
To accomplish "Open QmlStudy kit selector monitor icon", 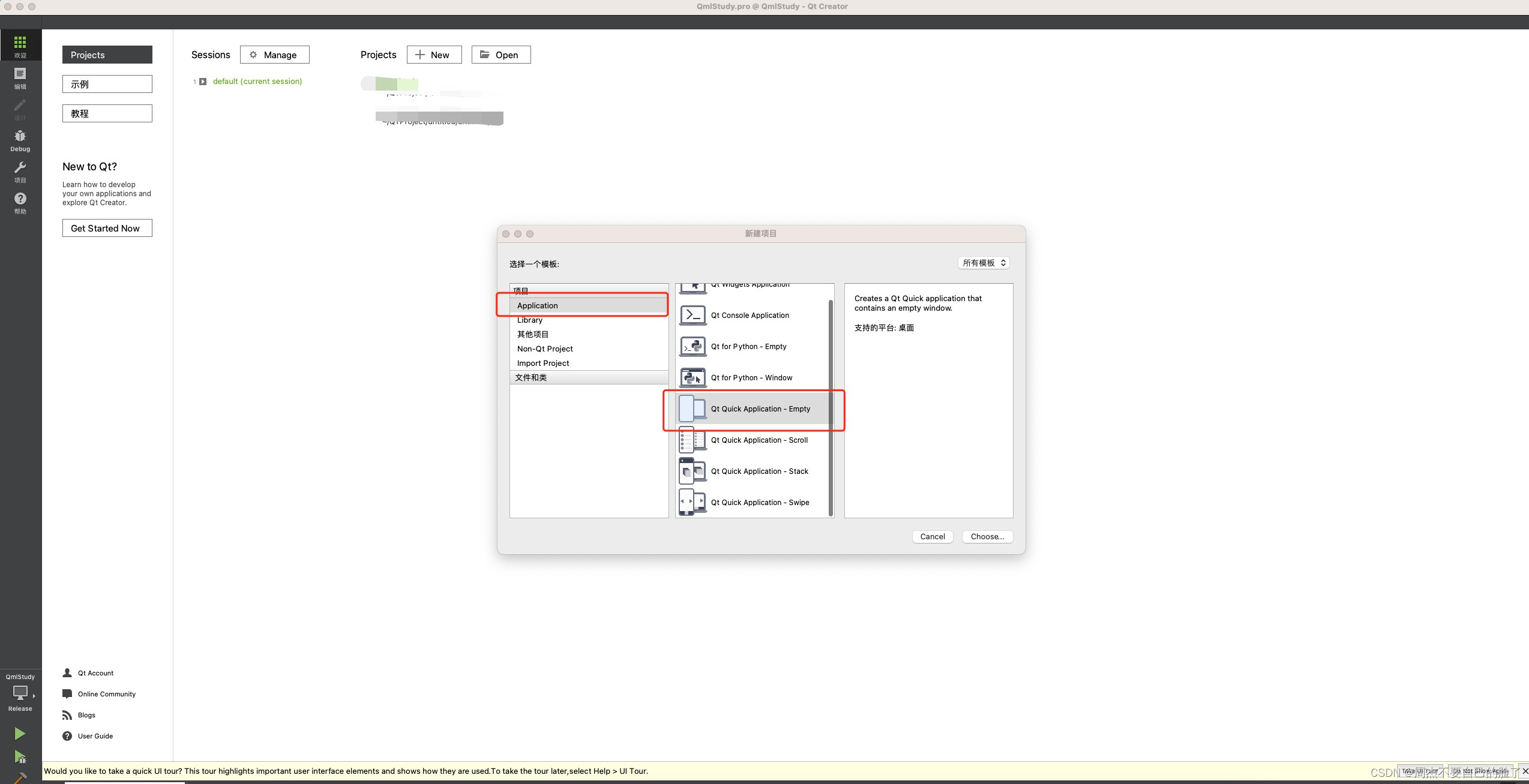I will [20, 693].
